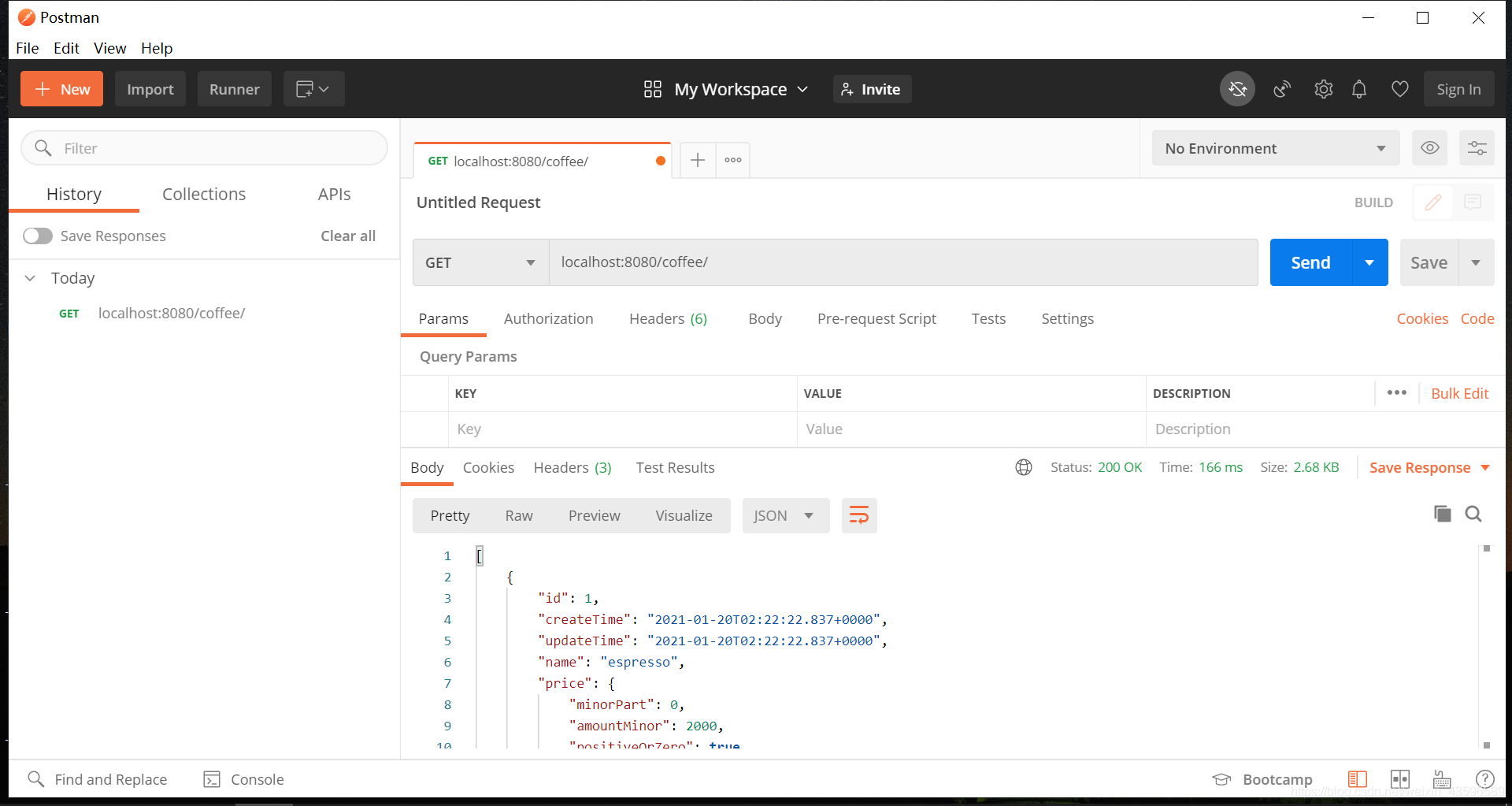
Task: Switch to single pane view icon
Action: (1358, 779)
